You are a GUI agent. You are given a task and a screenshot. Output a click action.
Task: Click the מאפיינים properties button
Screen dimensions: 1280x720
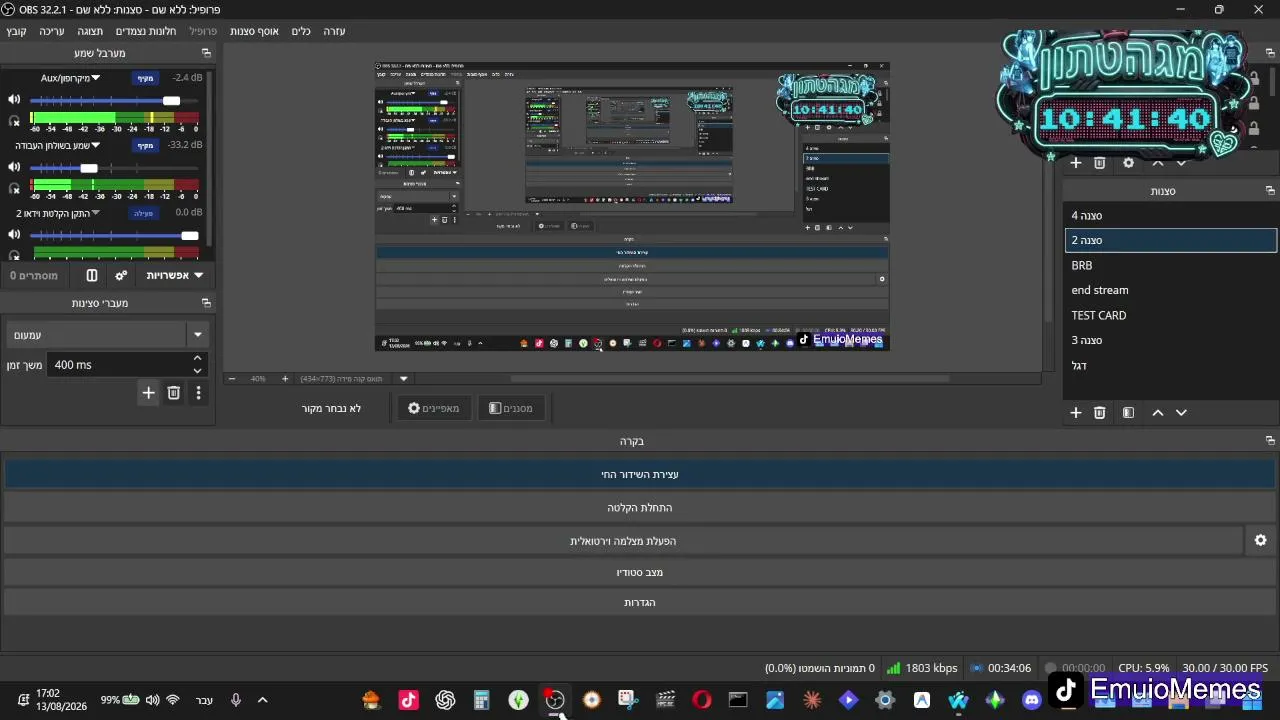coord(434,408)
